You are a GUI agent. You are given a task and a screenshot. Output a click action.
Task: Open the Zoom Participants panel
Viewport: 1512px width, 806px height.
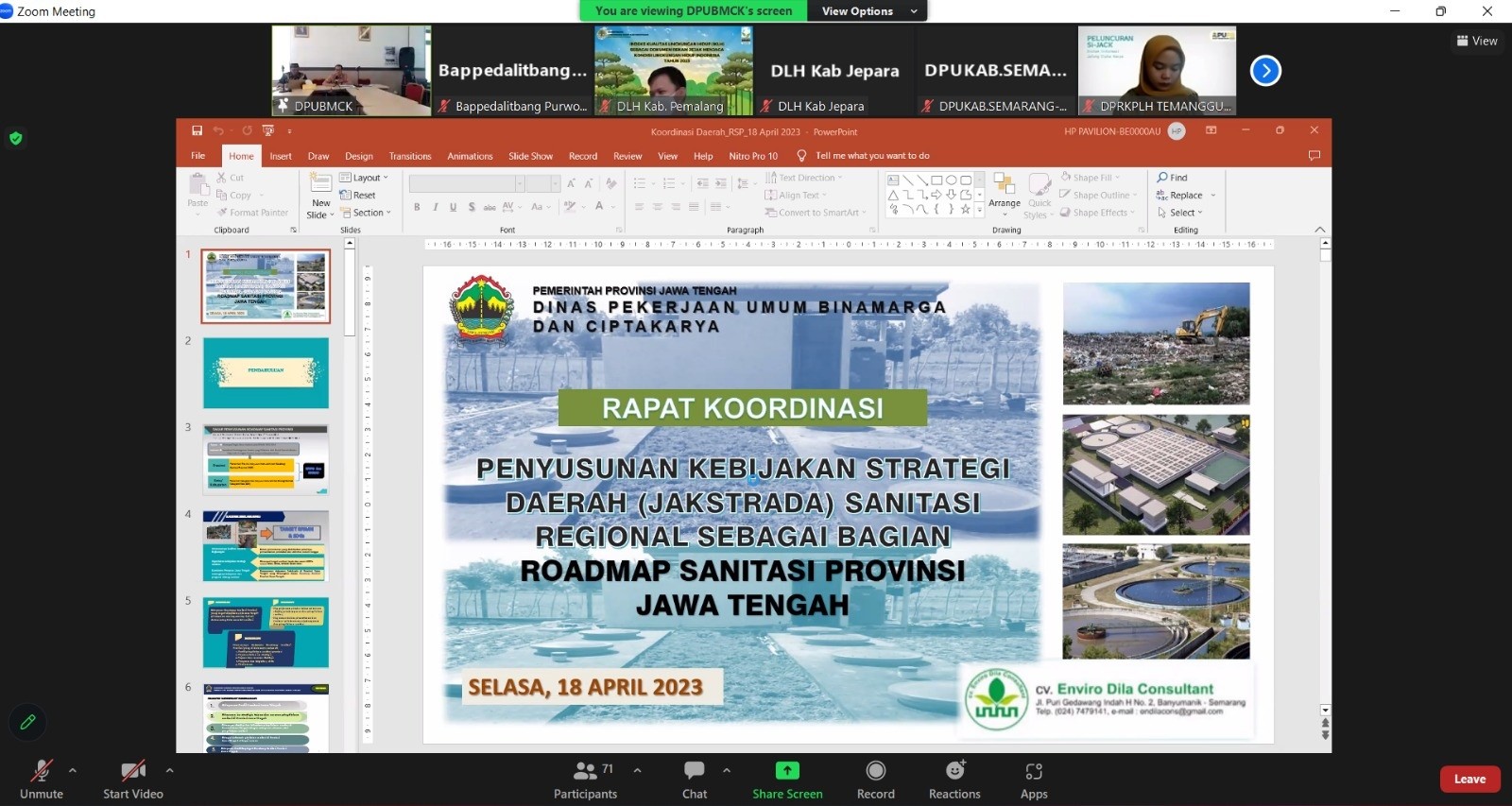586,780
